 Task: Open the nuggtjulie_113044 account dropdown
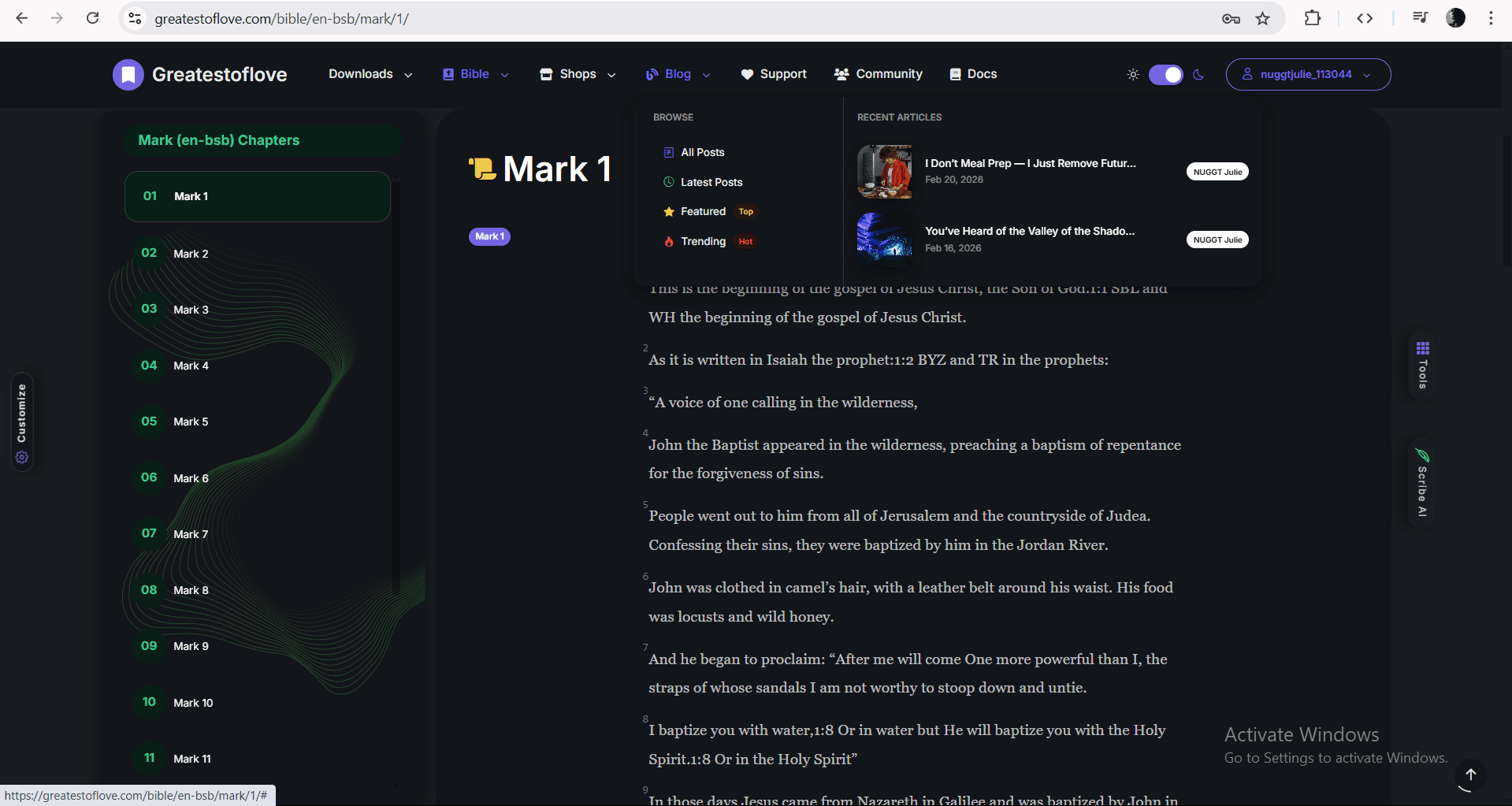tap(1308, 74)
